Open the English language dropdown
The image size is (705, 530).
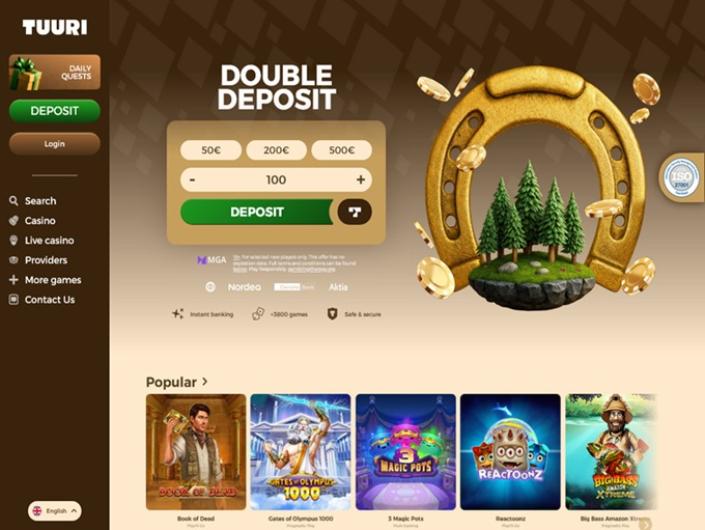(55, 511)
